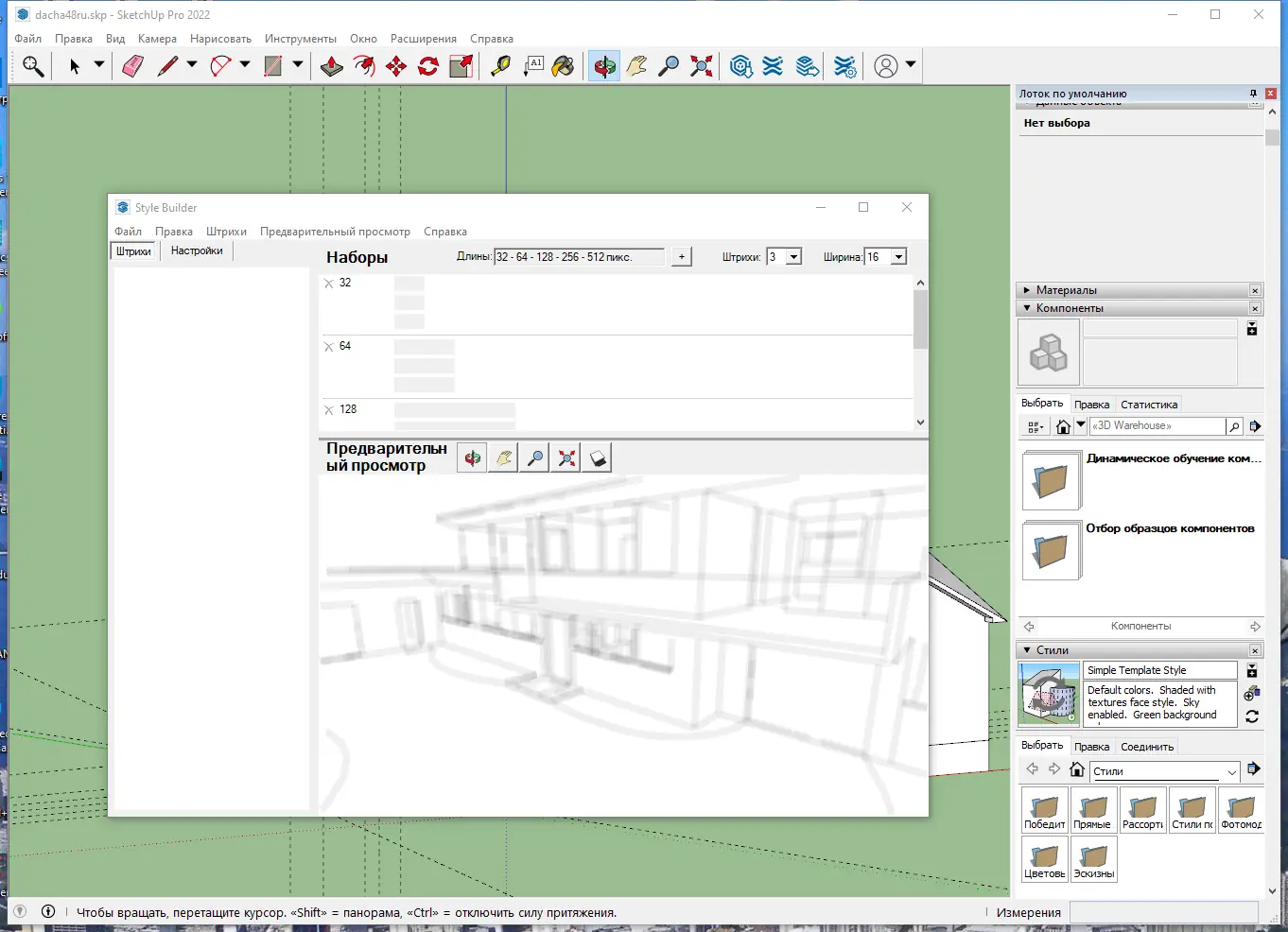This screenshot has height=932, width=1288.
Task: Open the Ширина width dropdown
Action: point(898,257)
